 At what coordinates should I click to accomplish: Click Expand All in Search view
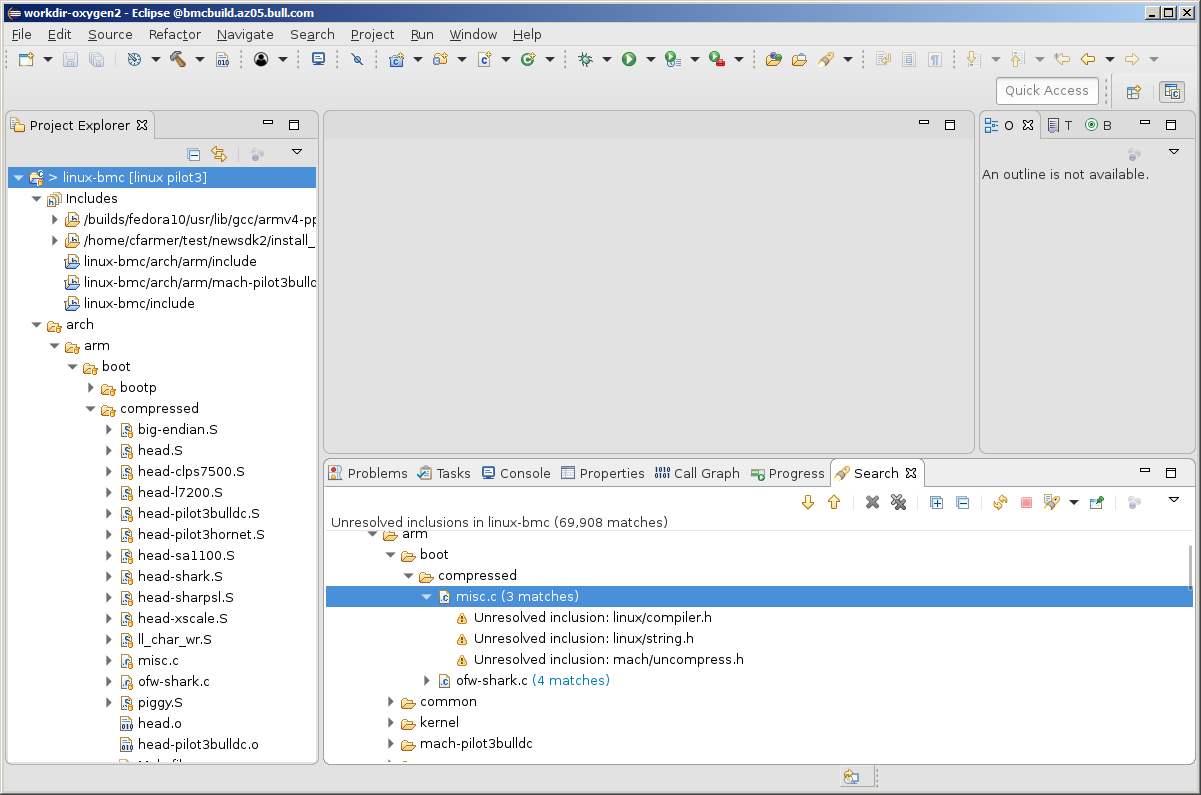point(936,502)
